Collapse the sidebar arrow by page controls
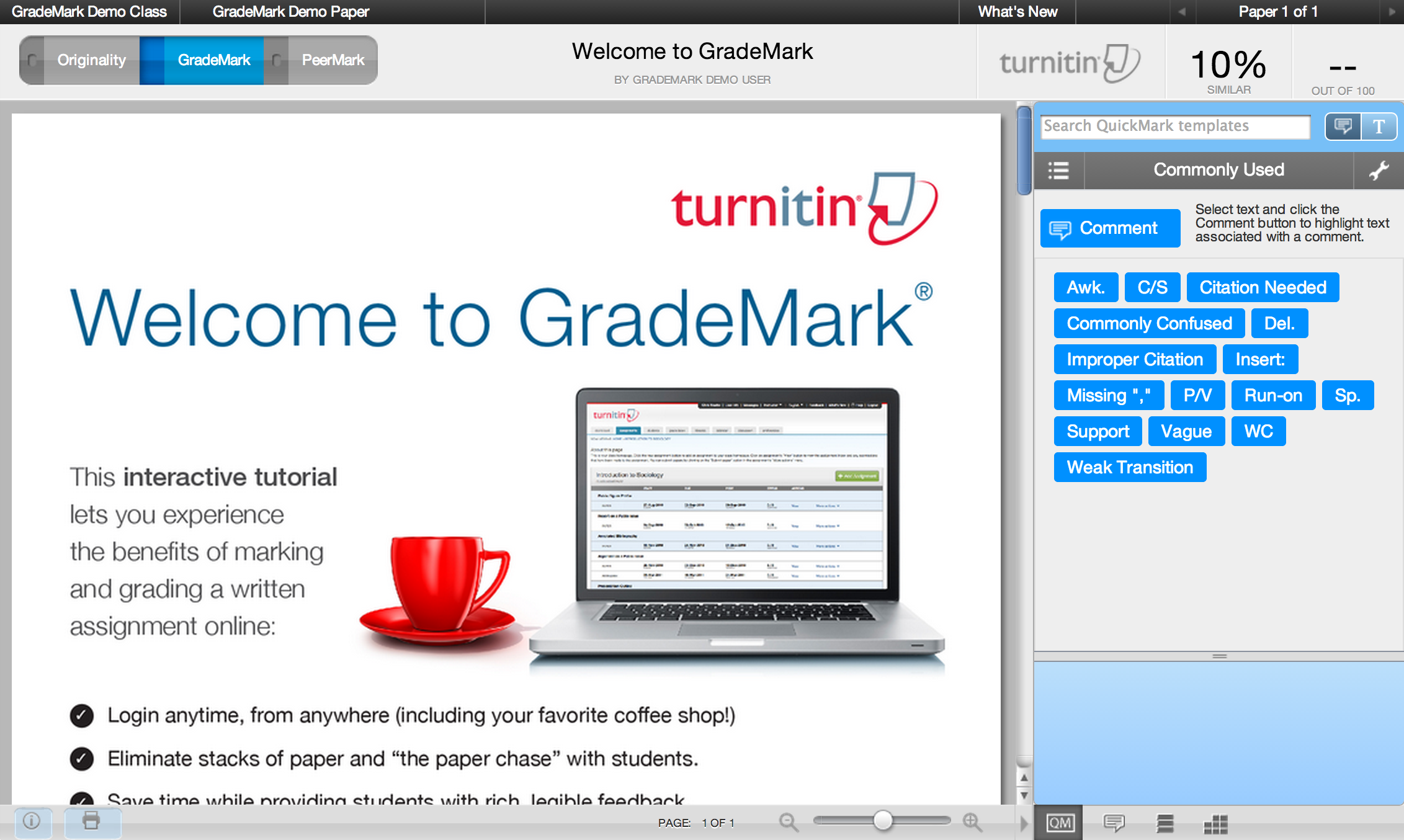1404x840 pixels. pos(1024,823)
